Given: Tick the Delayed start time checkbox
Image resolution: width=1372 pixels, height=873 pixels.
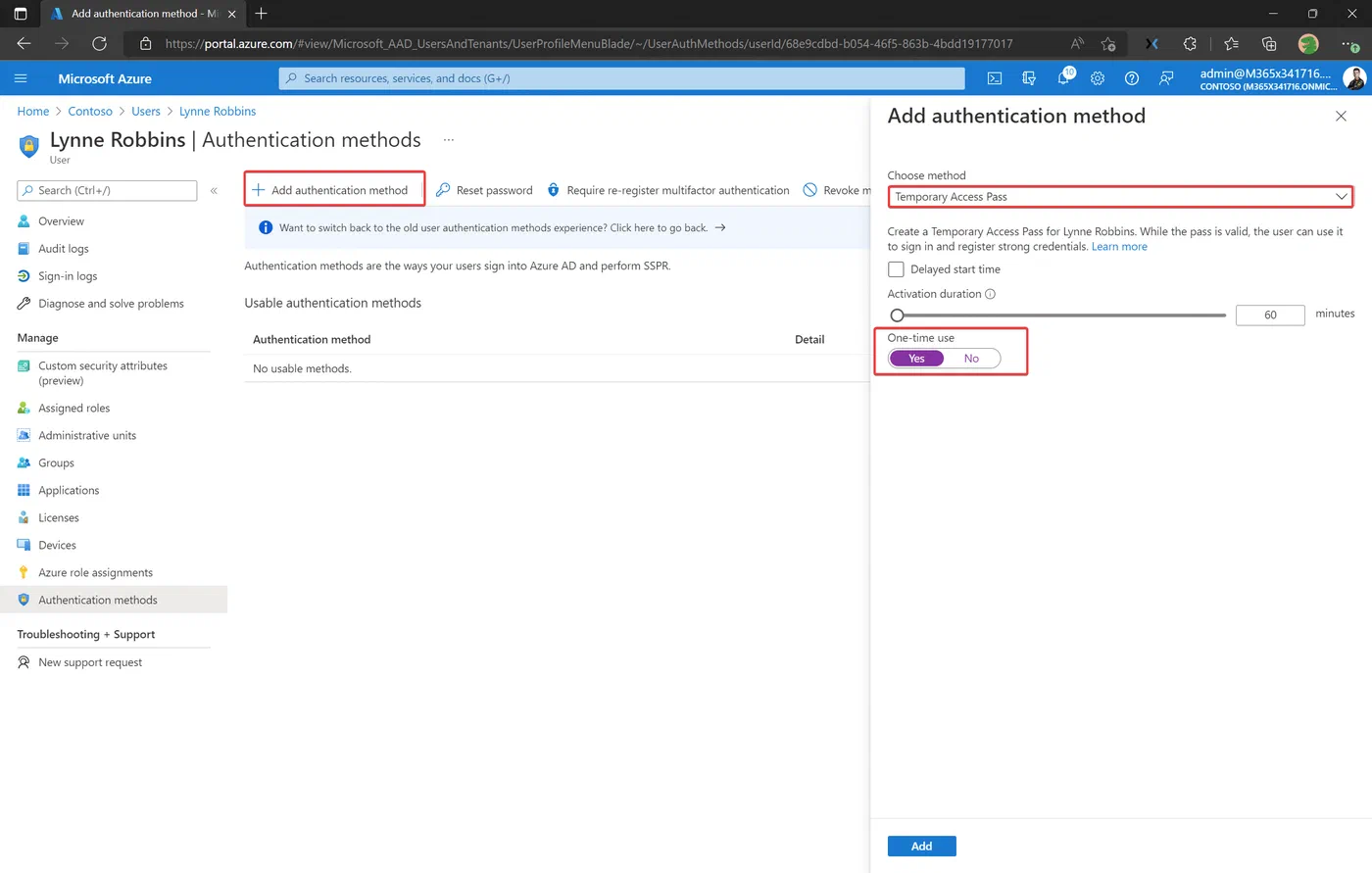Looking at the screenshot, I should [896, 269].
